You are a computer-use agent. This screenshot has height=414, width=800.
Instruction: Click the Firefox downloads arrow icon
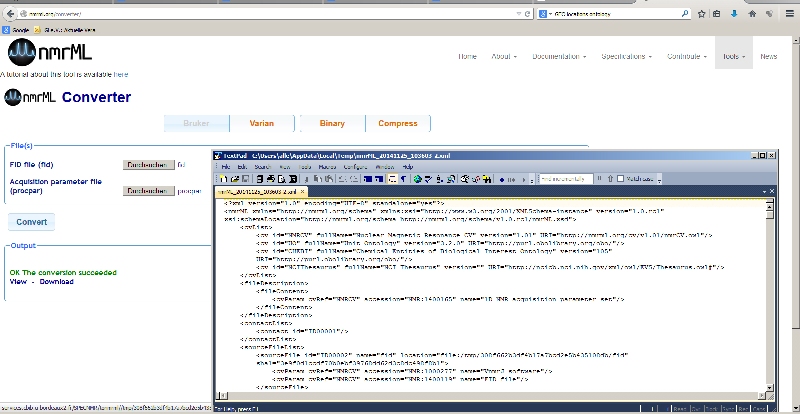click(x=734, y=14)
